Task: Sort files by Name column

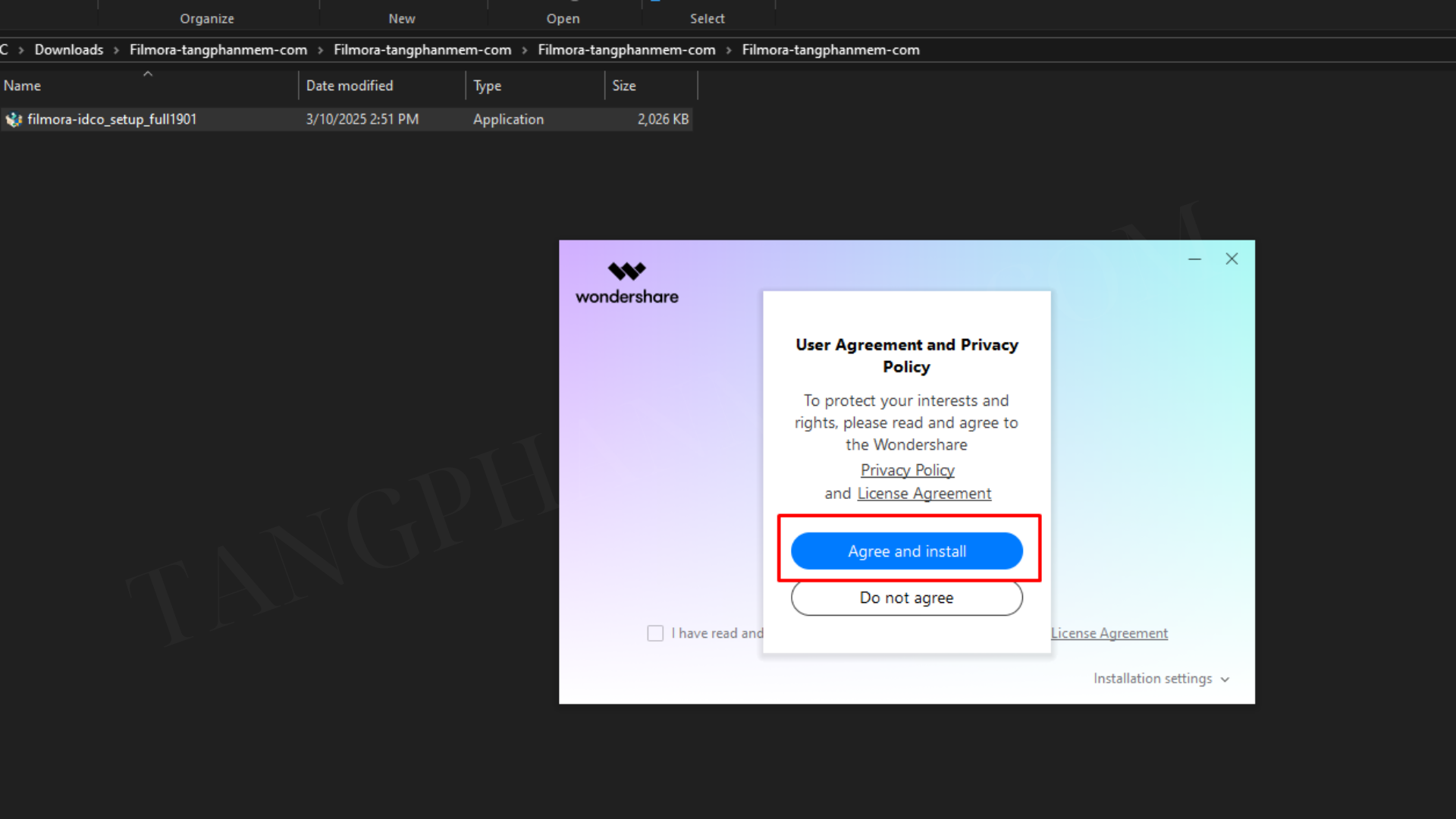Action: point(22,86)
